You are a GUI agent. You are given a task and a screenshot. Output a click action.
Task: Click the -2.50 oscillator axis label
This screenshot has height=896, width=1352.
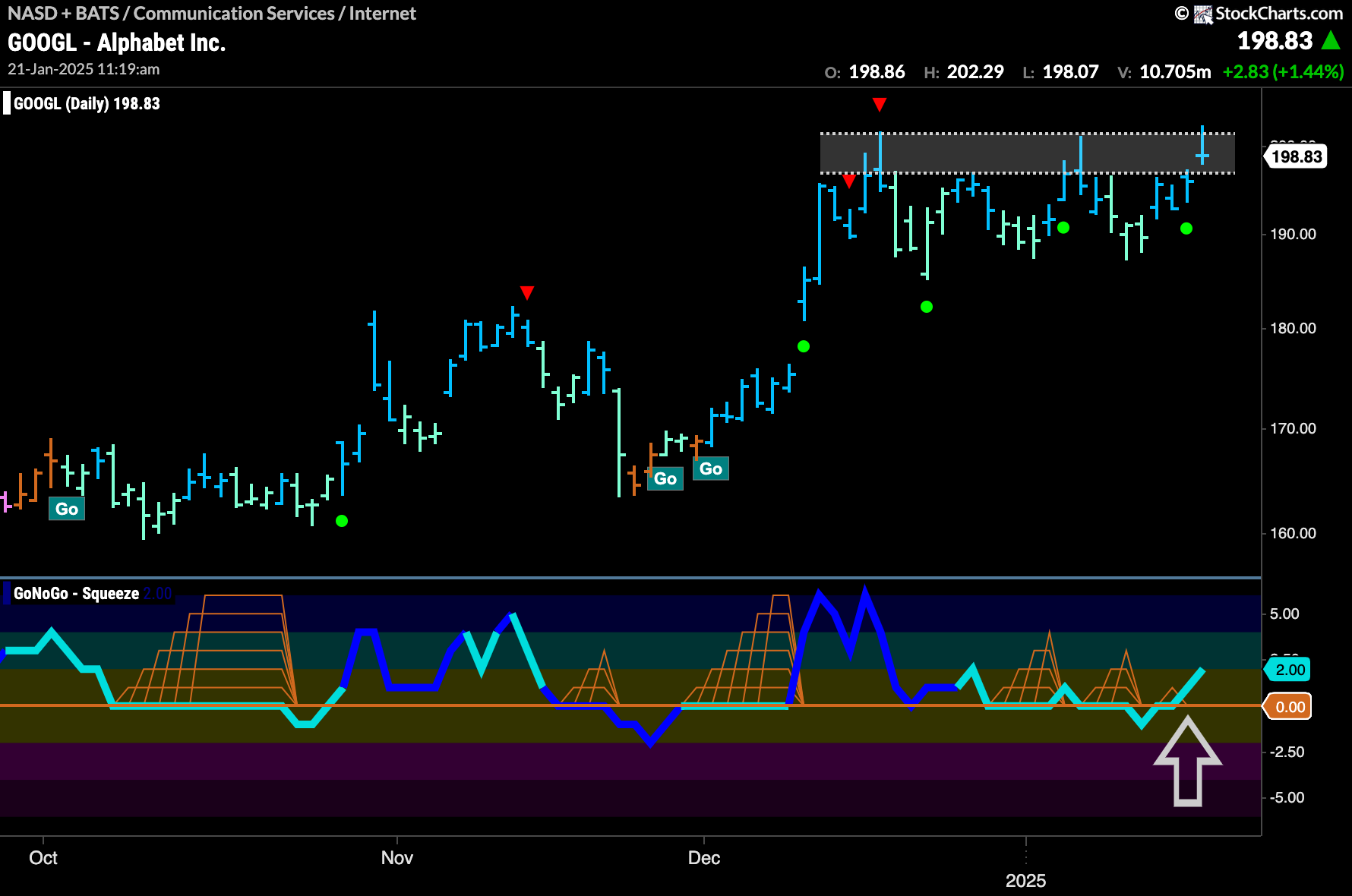(x=1287, y=752)
